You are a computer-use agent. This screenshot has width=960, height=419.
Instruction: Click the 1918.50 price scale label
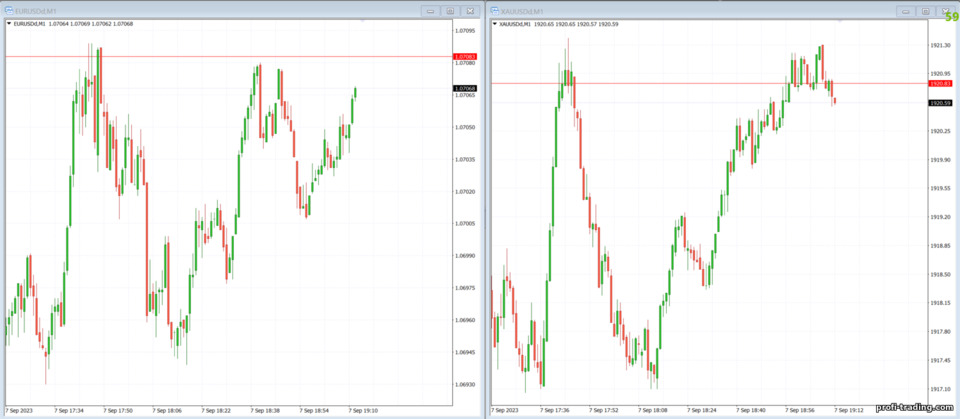(x=941, y=274)
